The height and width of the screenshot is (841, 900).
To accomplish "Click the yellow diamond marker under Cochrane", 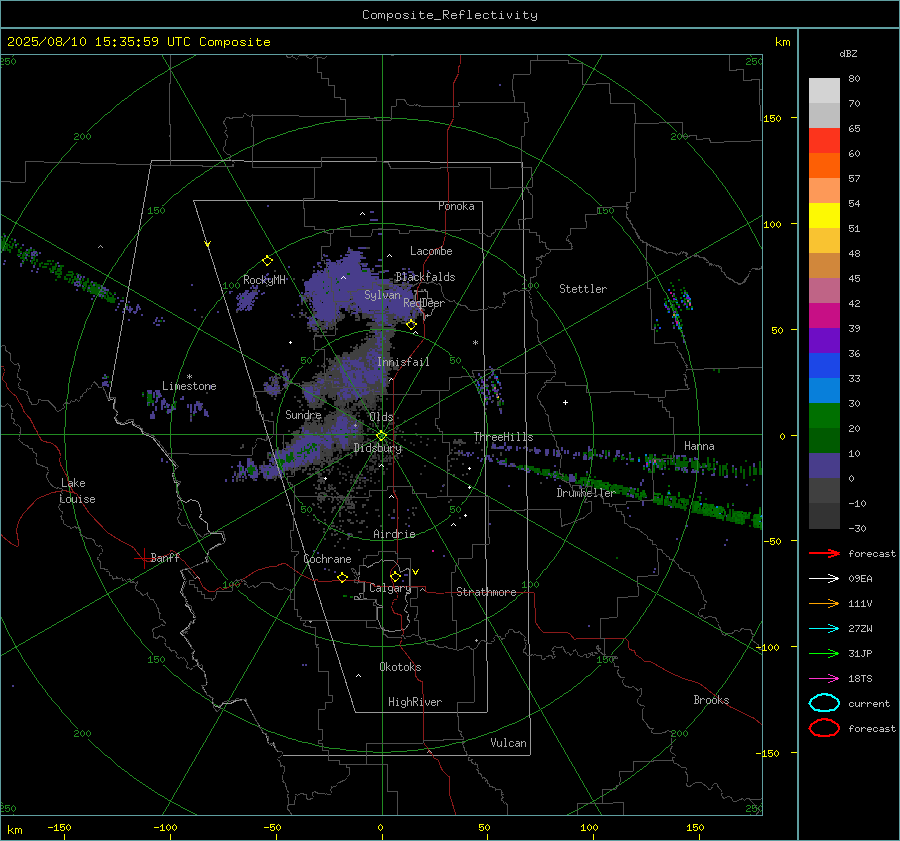I will coord(342,577).
